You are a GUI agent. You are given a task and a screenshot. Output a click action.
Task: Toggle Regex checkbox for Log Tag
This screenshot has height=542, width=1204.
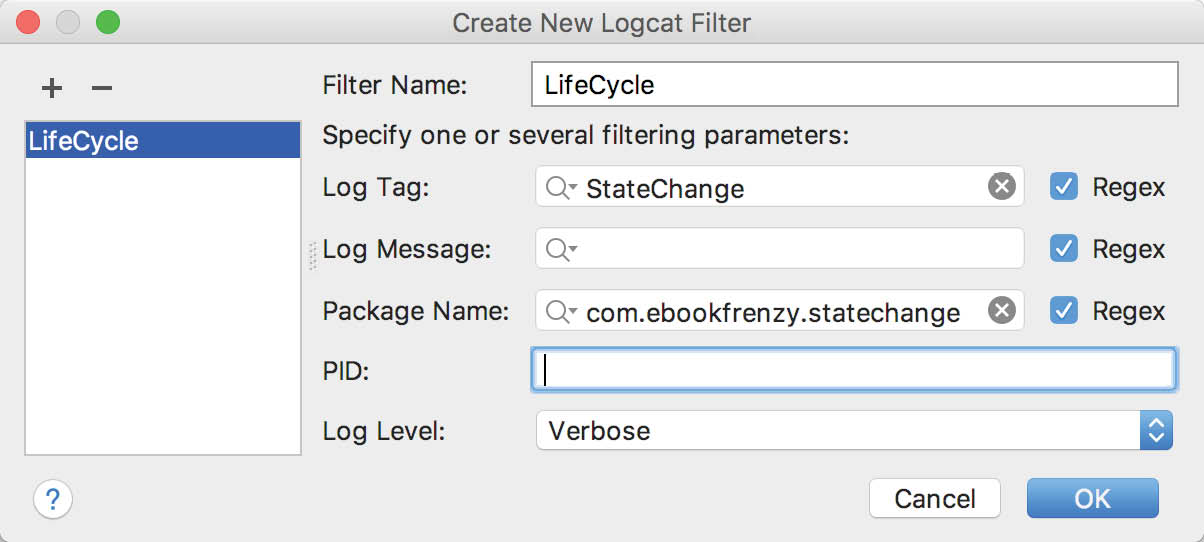(1064, 186)
